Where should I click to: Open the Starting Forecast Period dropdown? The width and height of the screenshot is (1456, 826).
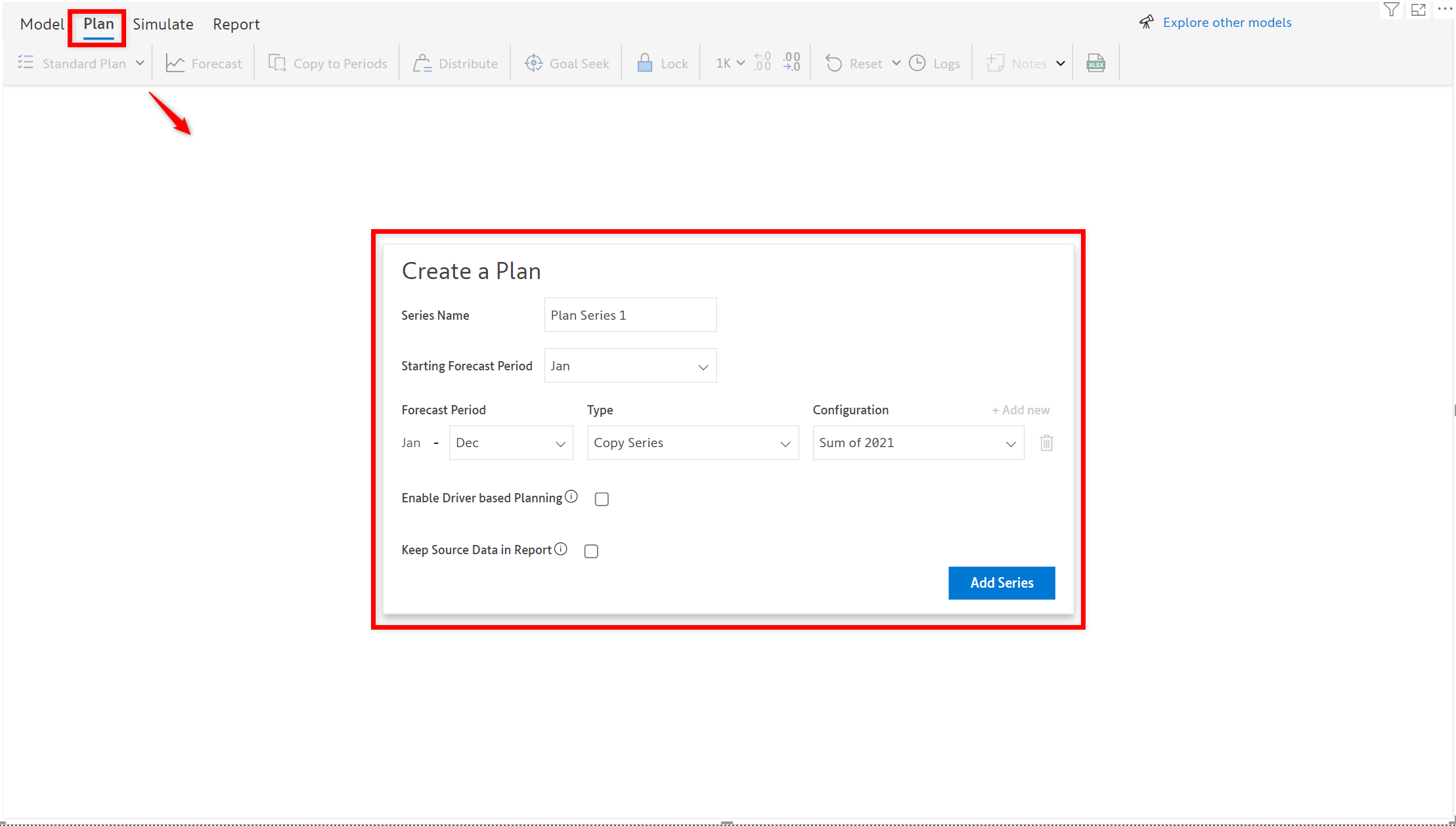tap(630, 366)
